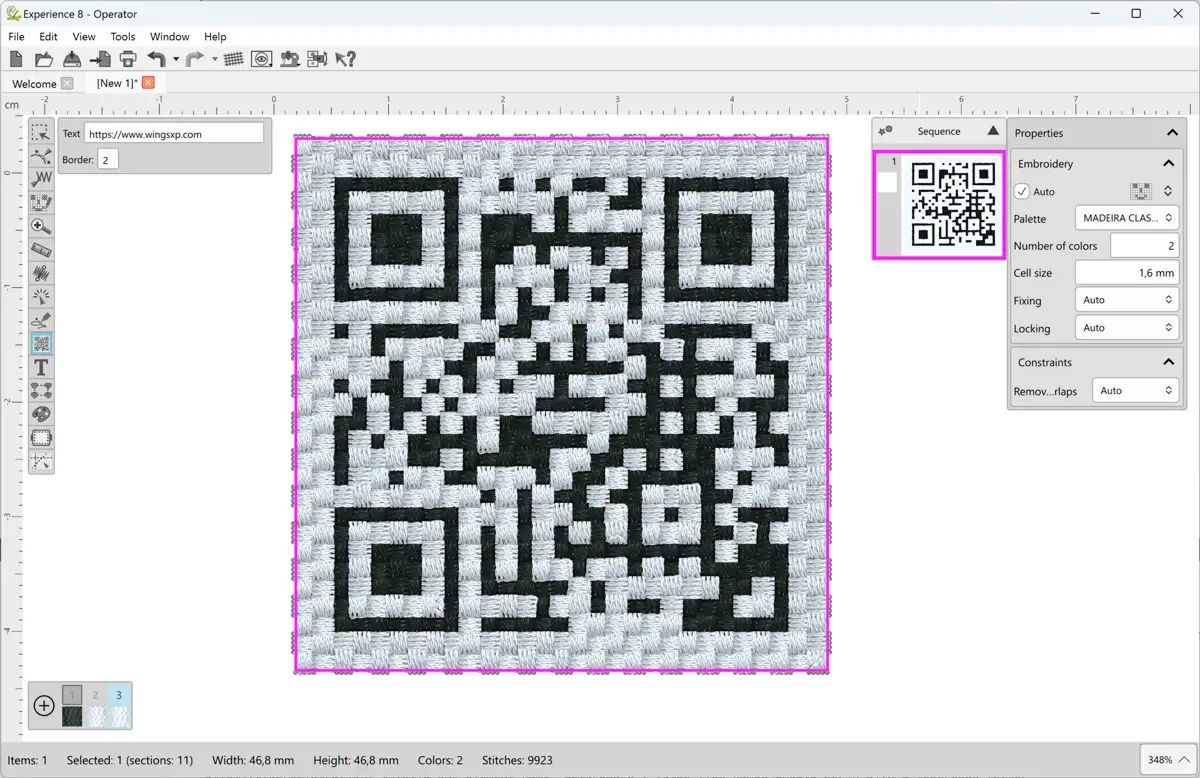Open the Help menu
1200x778 pixels.
pos(215,37)
